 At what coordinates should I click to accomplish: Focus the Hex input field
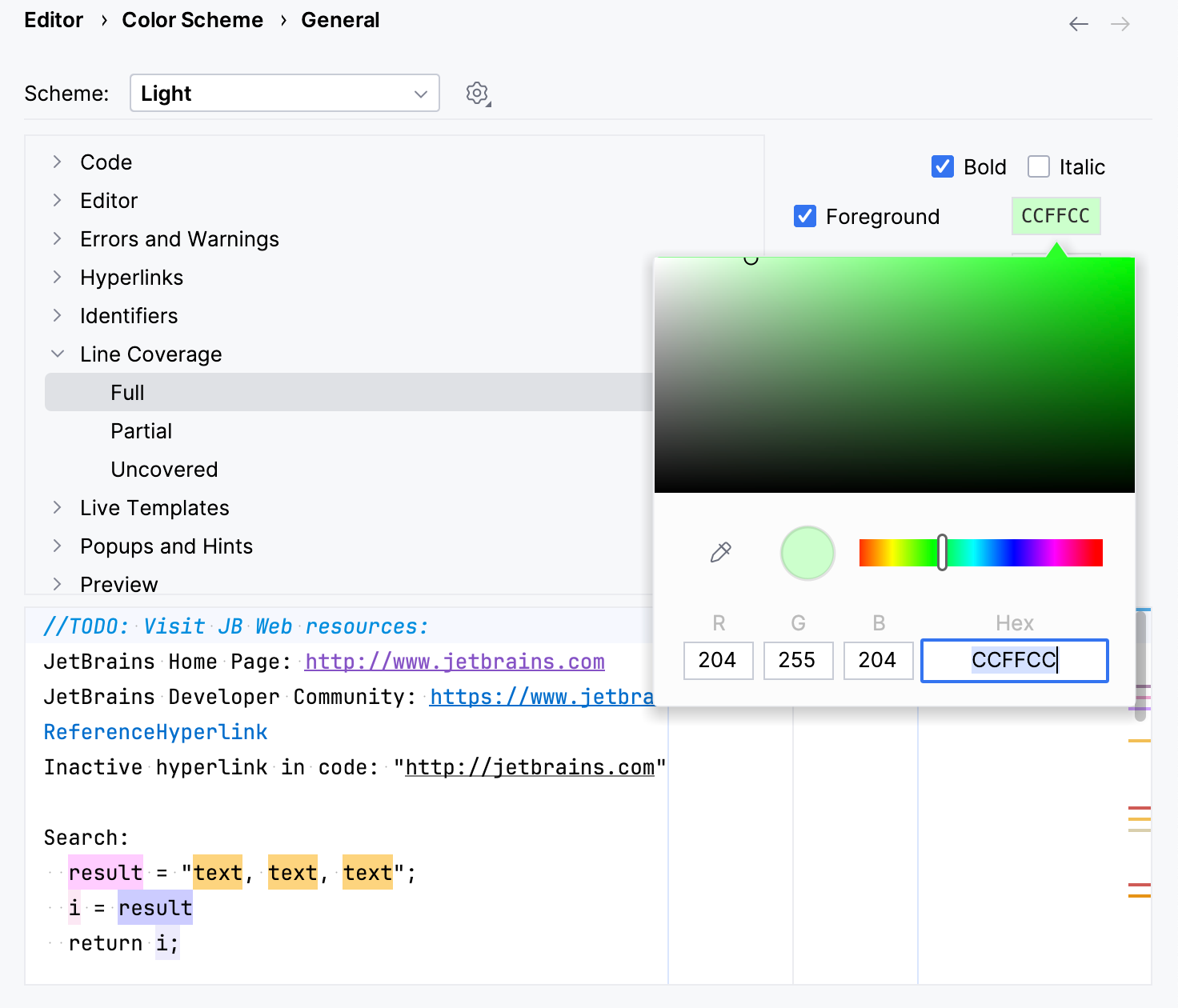[1014, 660]
